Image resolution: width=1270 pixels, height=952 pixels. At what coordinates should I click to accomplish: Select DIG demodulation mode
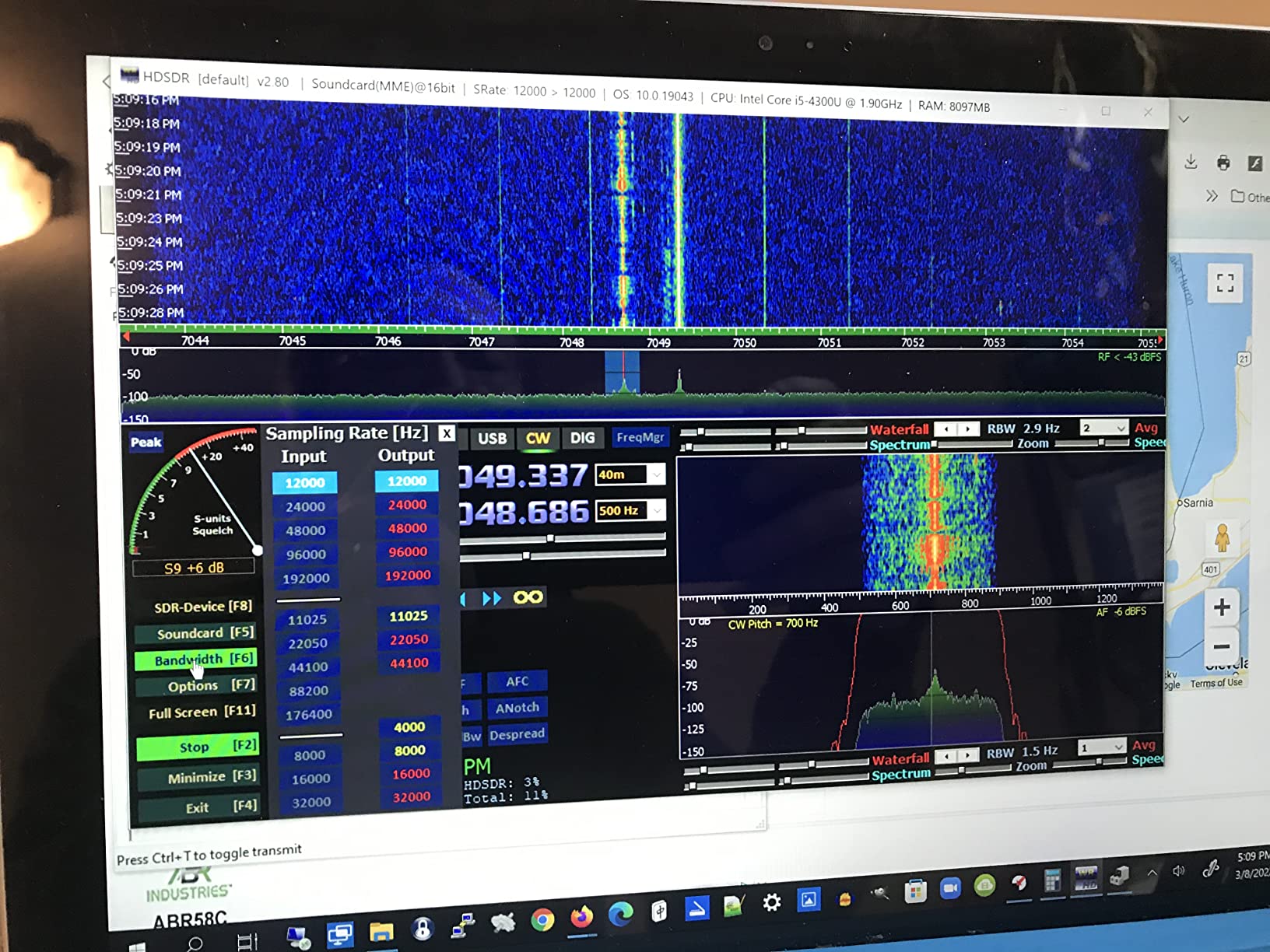583,438
